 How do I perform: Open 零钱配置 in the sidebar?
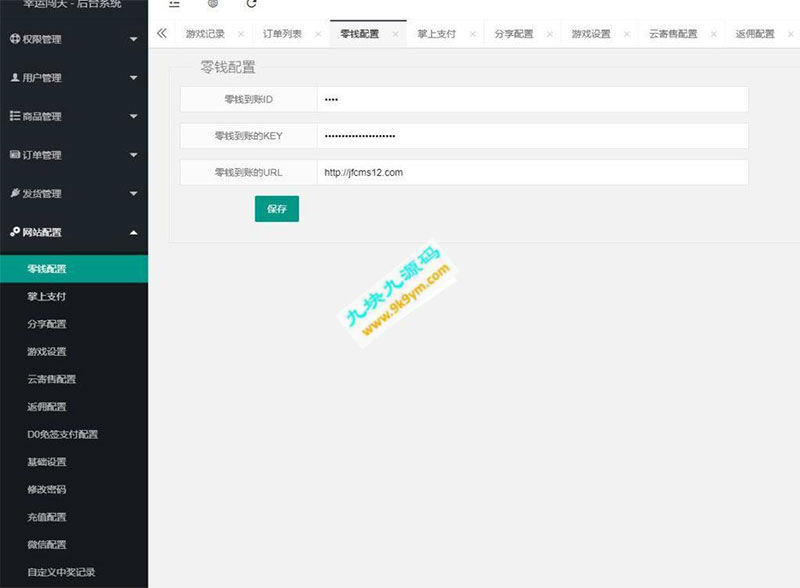click(x=74, y=268)
